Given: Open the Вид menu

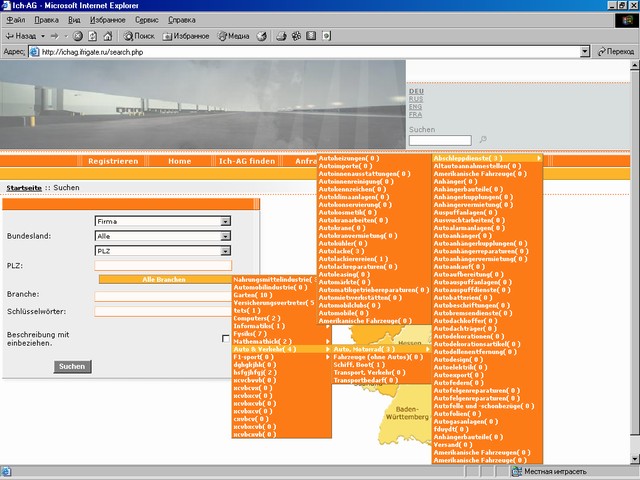Looking at the screenshot, I should pos(74,20).
